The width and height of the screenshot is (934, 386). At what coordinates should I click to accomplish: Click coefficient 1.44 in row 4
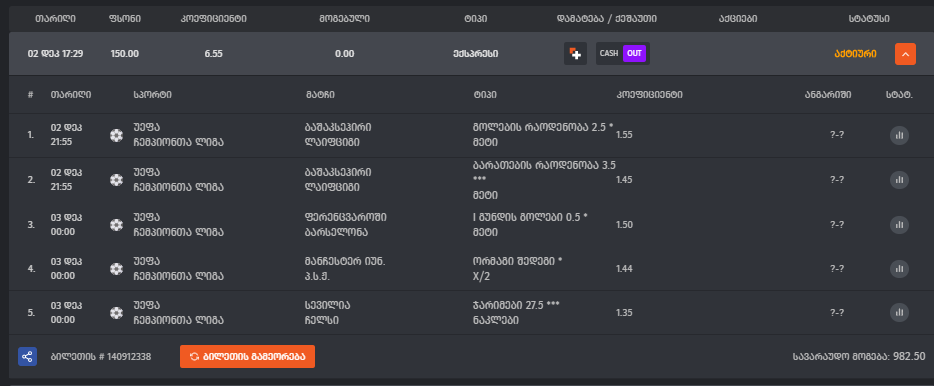[x=624, y=269]
